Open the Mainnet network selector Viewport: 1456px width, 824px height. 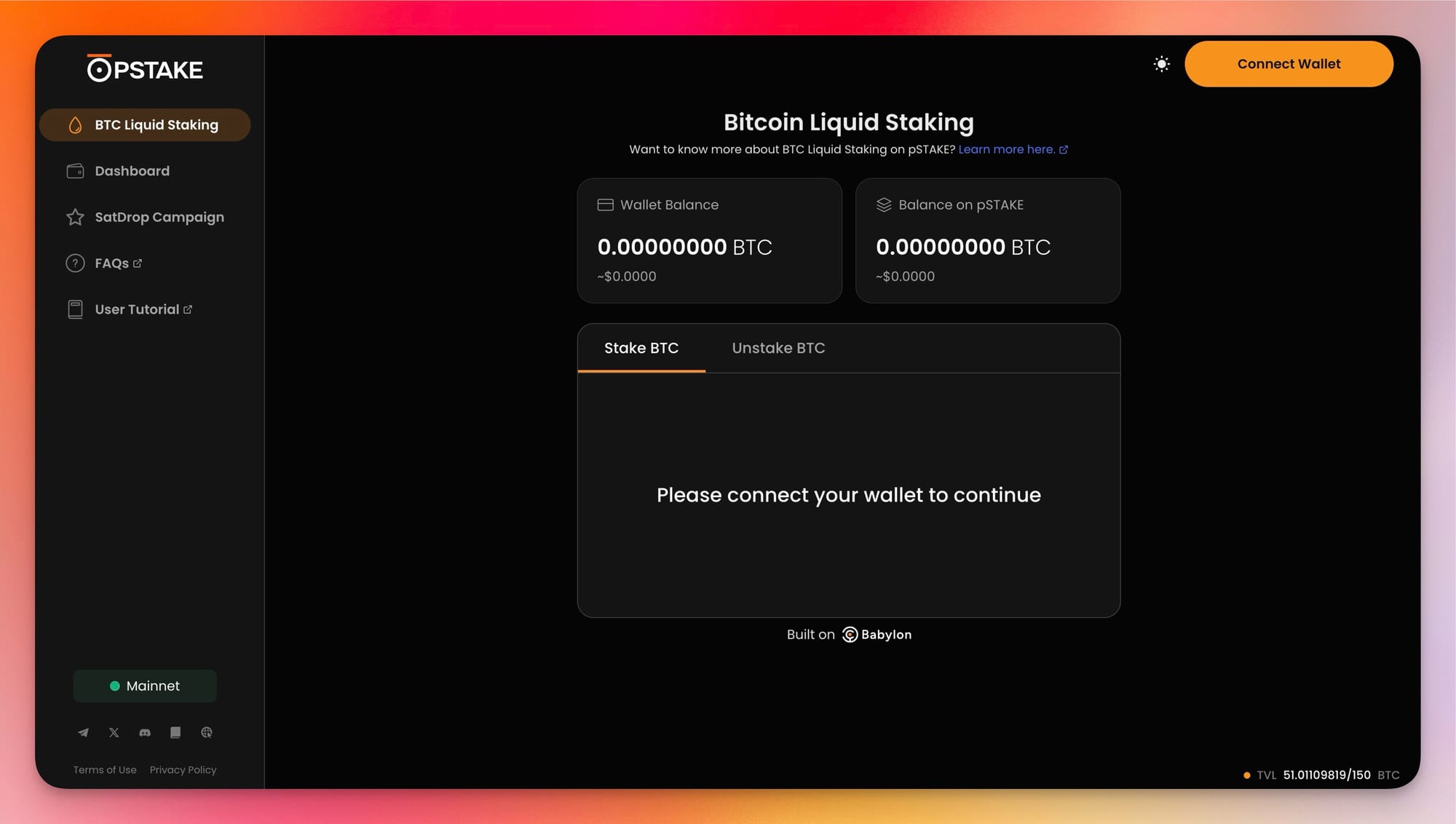[145, 686]
